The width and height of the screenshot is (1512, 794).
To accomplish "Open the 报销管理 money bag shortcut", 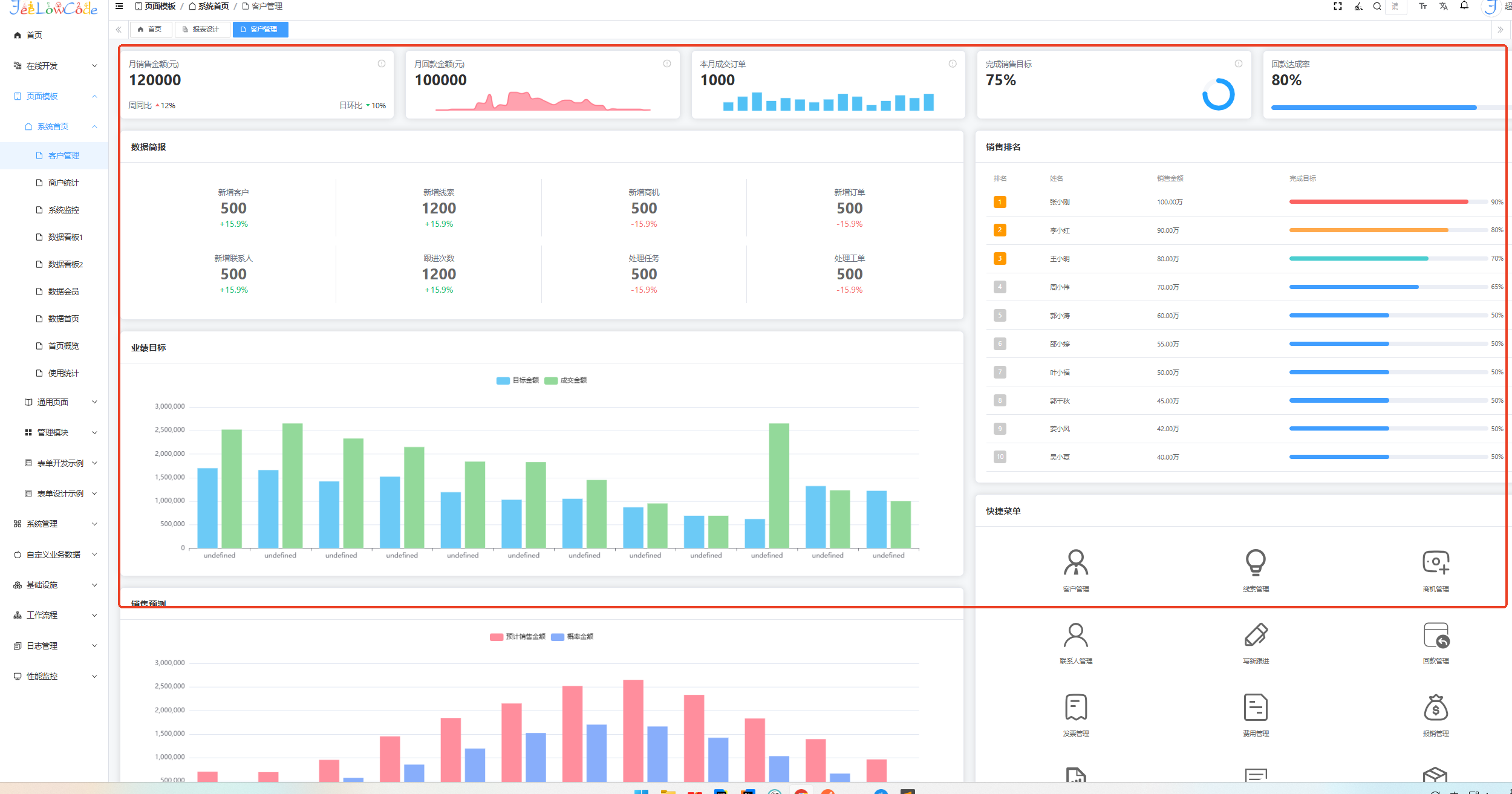I will tap(1435, 708).
